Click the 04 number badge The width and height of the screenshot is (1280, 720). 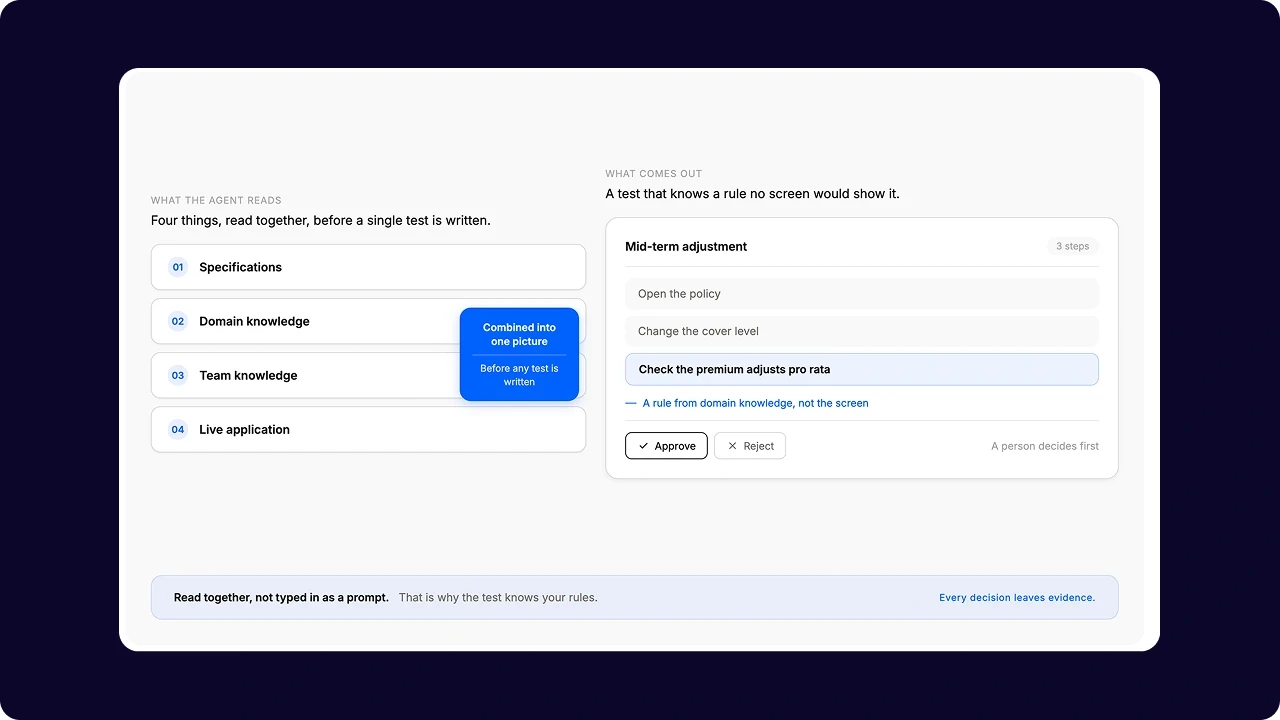click(x=178, y=429)
